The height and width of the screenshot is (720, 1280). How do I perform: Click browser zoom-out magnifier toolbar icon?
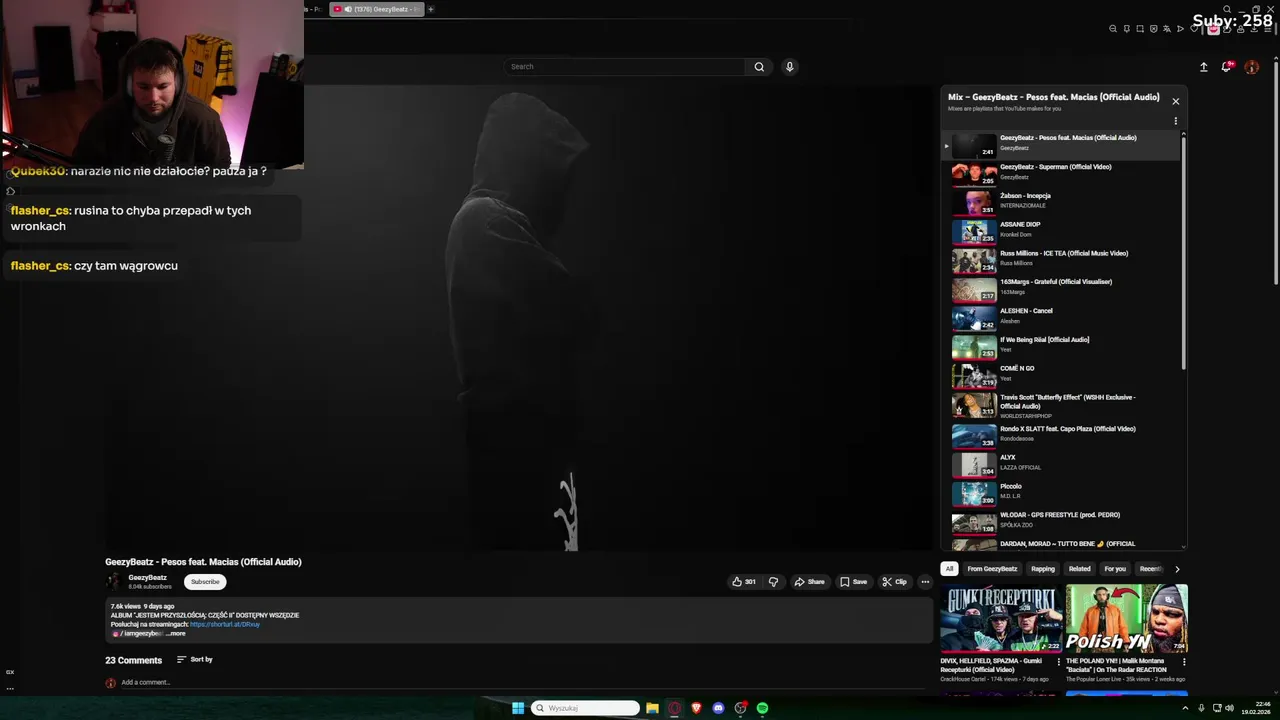pos(1113,29)
